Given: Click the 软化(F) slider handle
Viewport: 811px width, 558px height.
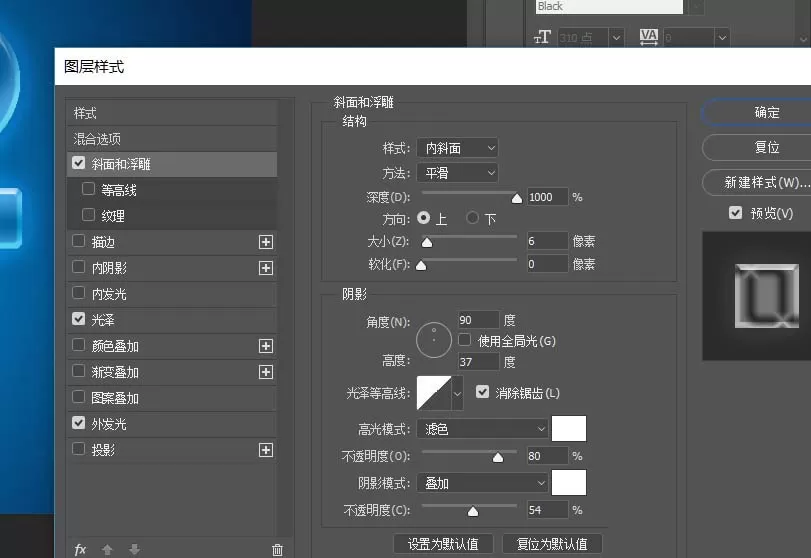Looking at the screenshot, I should (x=421, y=266).
